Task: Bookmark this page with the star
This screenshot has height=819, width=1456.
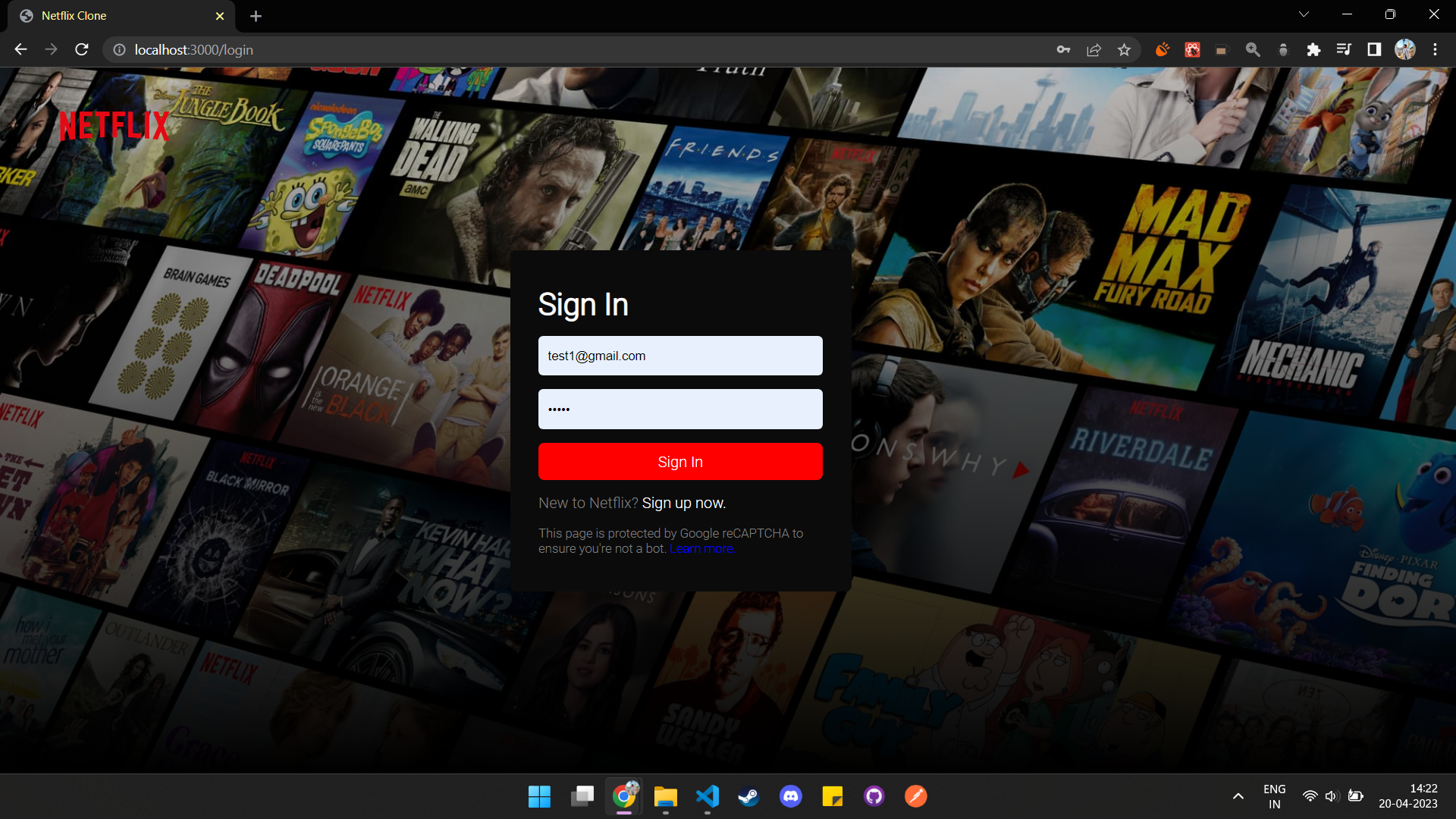Action: [1124, 49]
